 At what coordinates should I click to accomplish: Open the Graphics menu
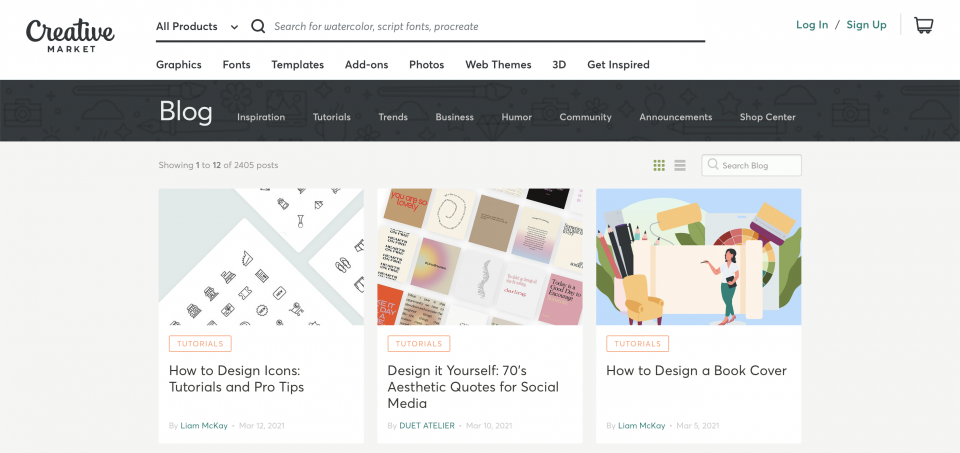[x=179, y=64]
